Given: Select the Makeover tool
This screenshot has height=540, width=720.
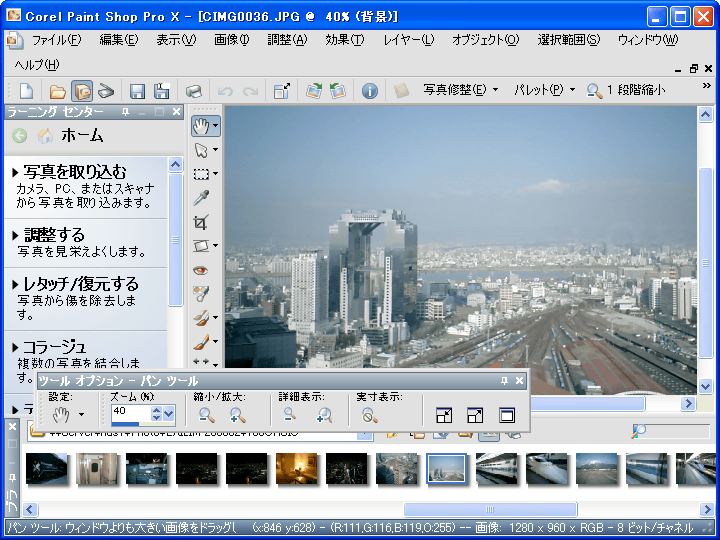Looking at the screenshot, I should pos(201,294).
